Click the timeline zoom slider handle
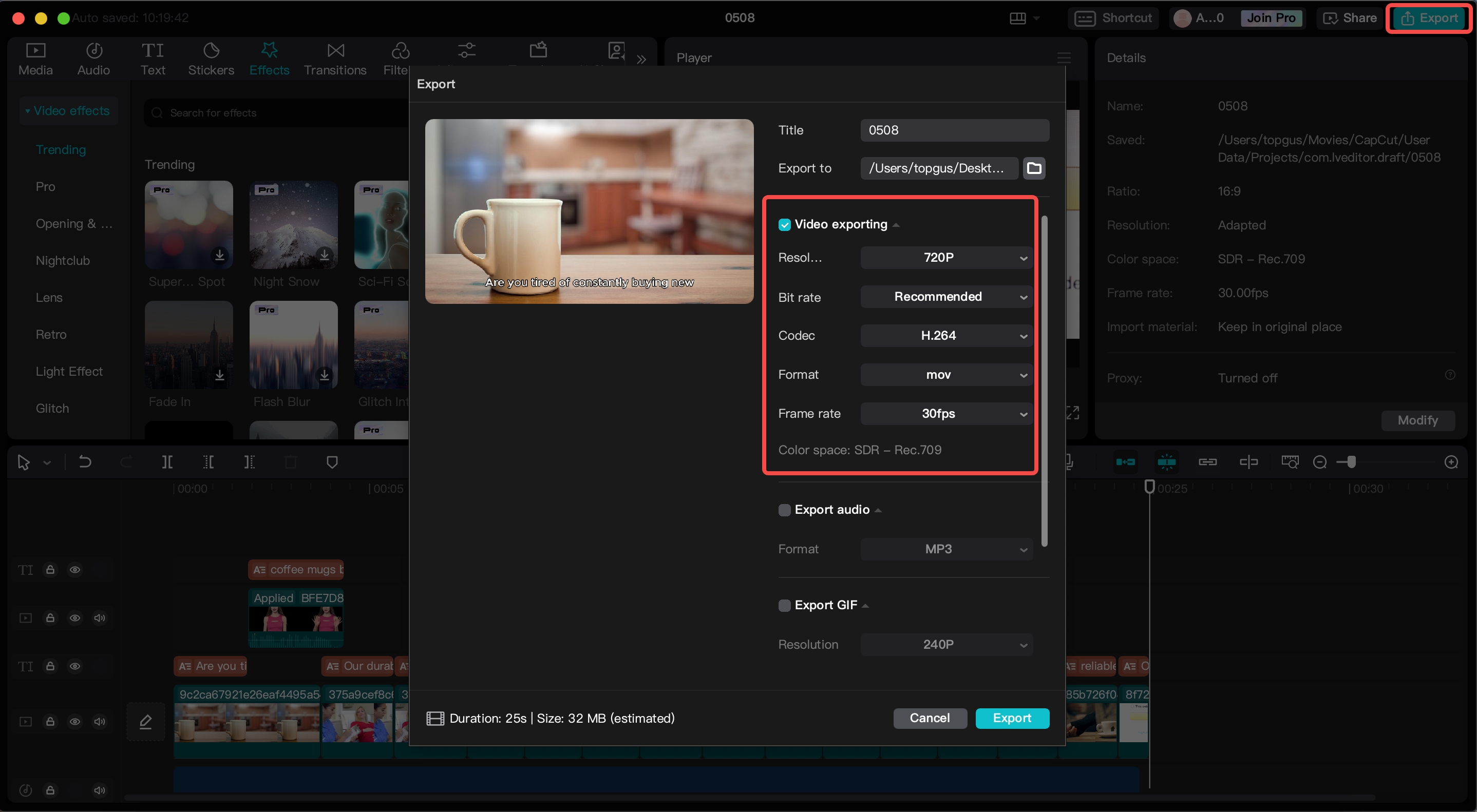Image resolution: width=1477 pixels, height=812 pixels. pyautogui.click(x=1351, y=462)
